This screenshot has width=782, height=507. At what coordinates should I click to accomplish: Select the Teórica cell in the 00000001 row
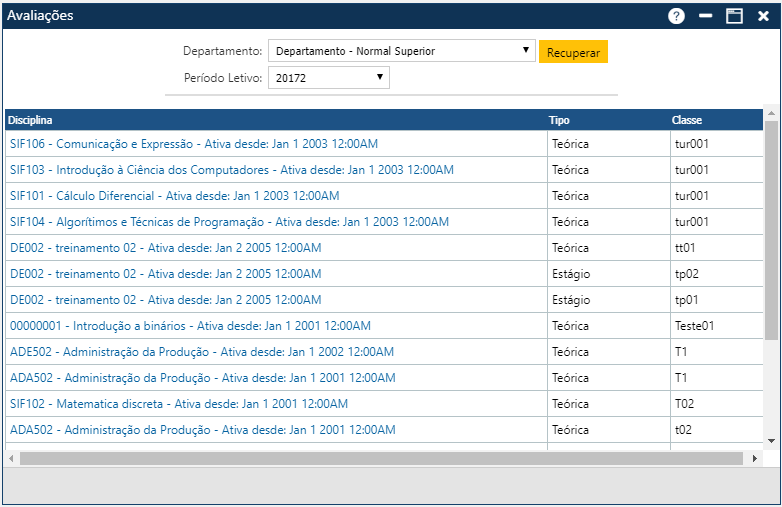pos(608,326)
